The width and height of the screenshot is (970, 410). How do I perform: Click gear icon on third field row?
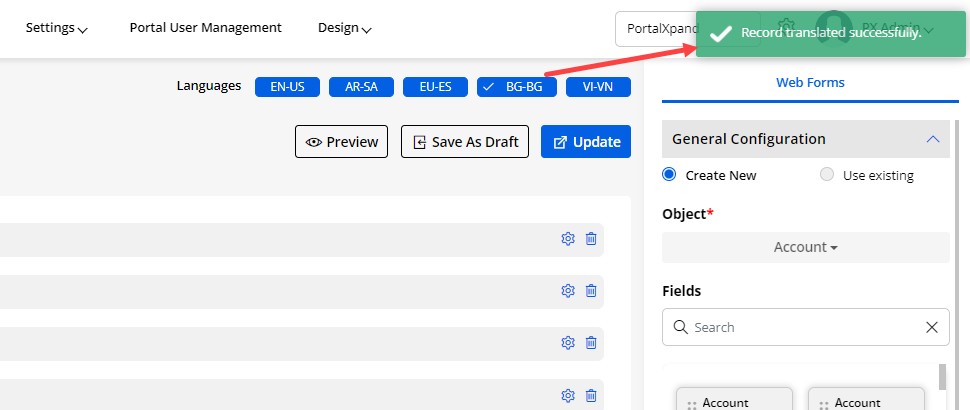click(x=568, y=343)
